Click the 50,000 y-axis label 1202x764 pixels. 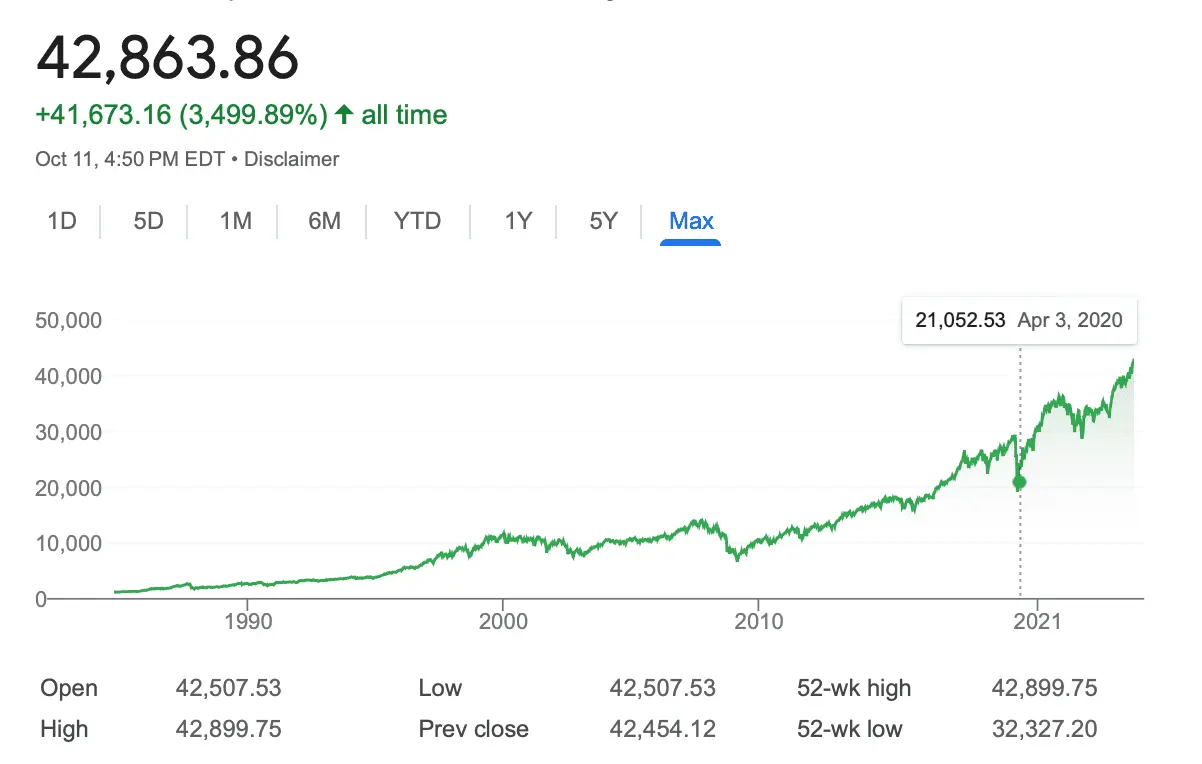pyautogui.click(x=69, y=321)
